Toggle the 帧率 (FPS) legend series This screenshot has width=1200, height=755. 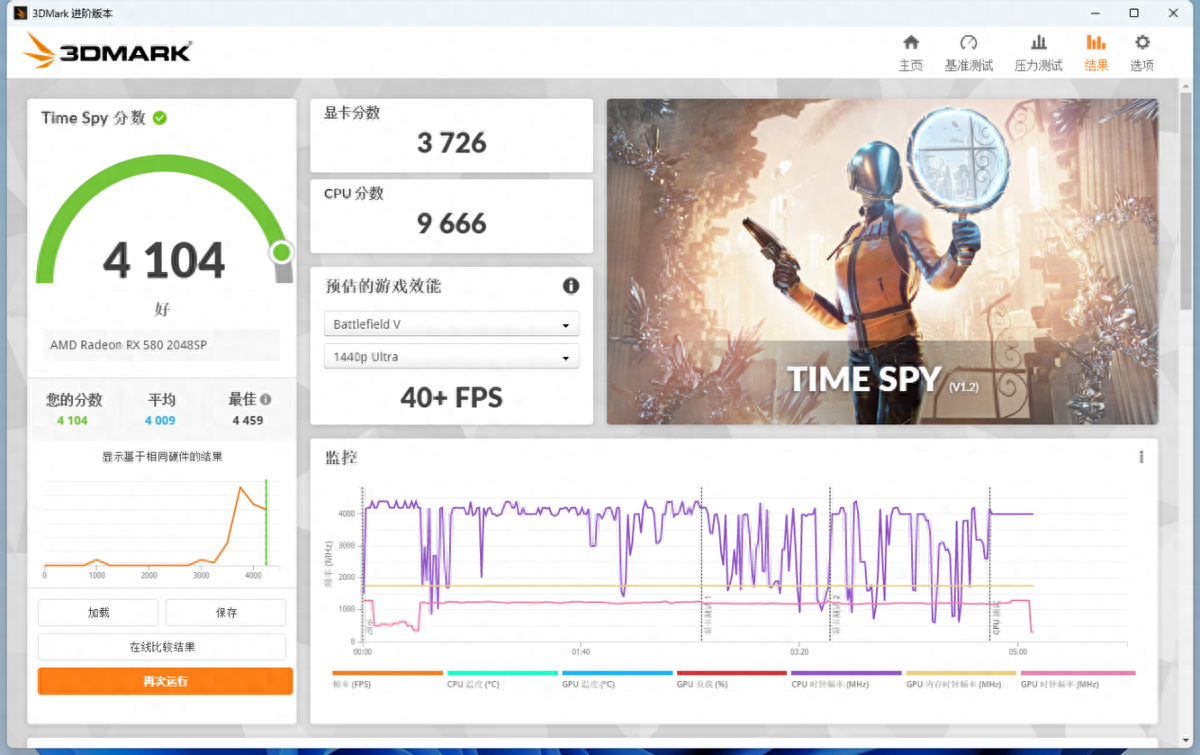(x=386, y=679)
